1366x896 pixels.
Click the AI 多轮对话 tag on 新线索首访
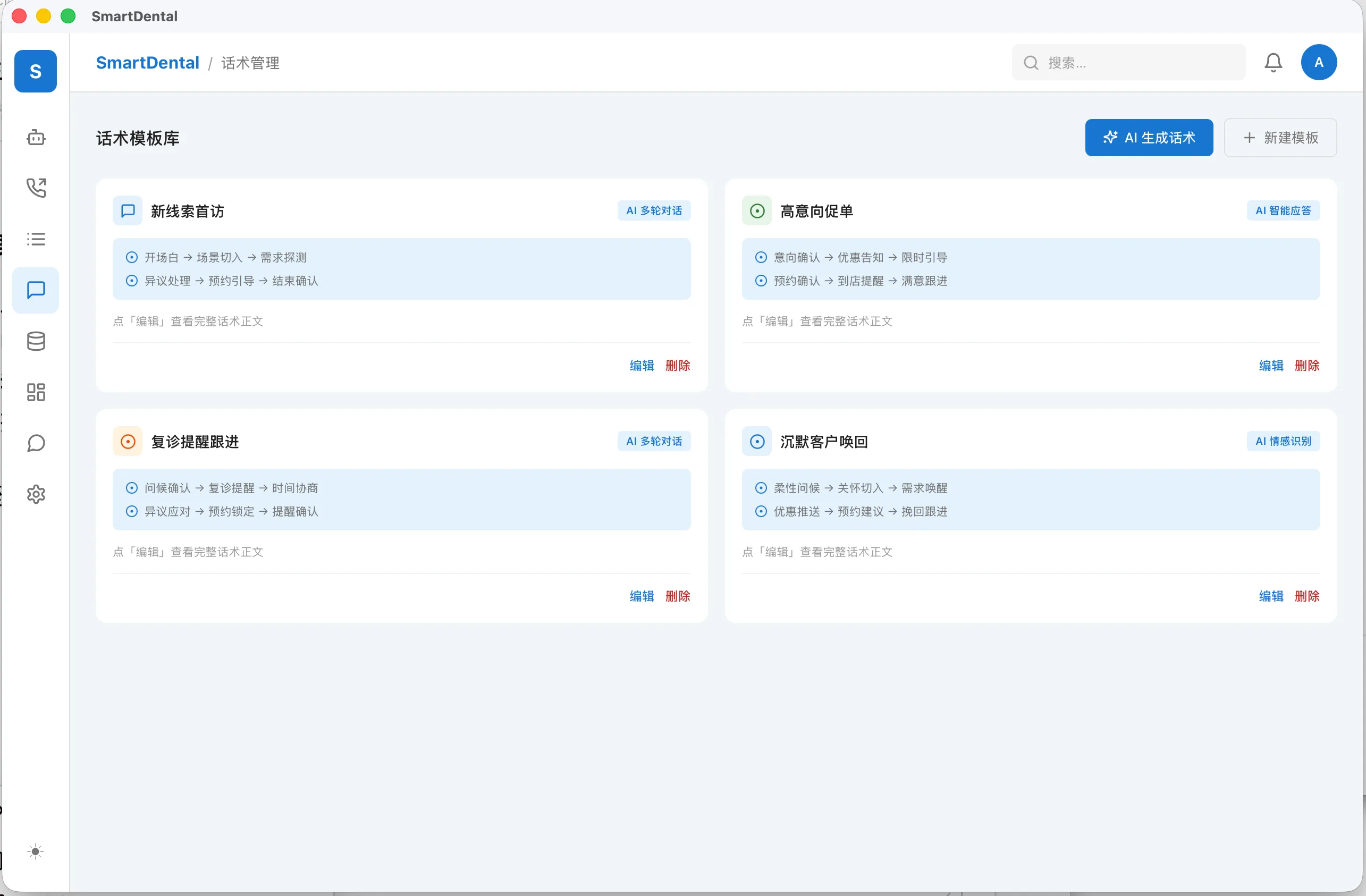(x=654, y=210)
